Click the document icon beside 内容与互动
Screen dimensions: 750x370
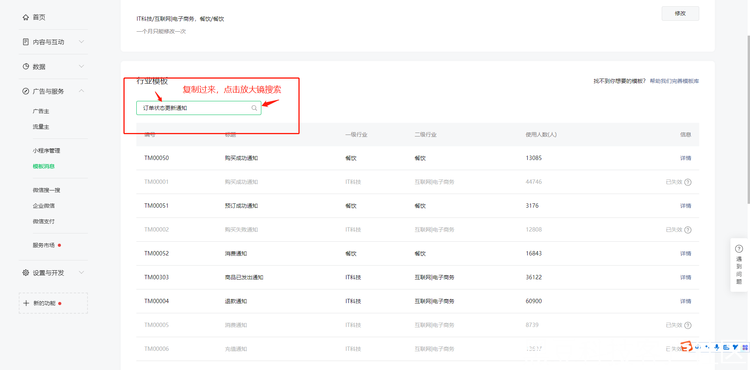pyautogui.click(x=26, y=42)
